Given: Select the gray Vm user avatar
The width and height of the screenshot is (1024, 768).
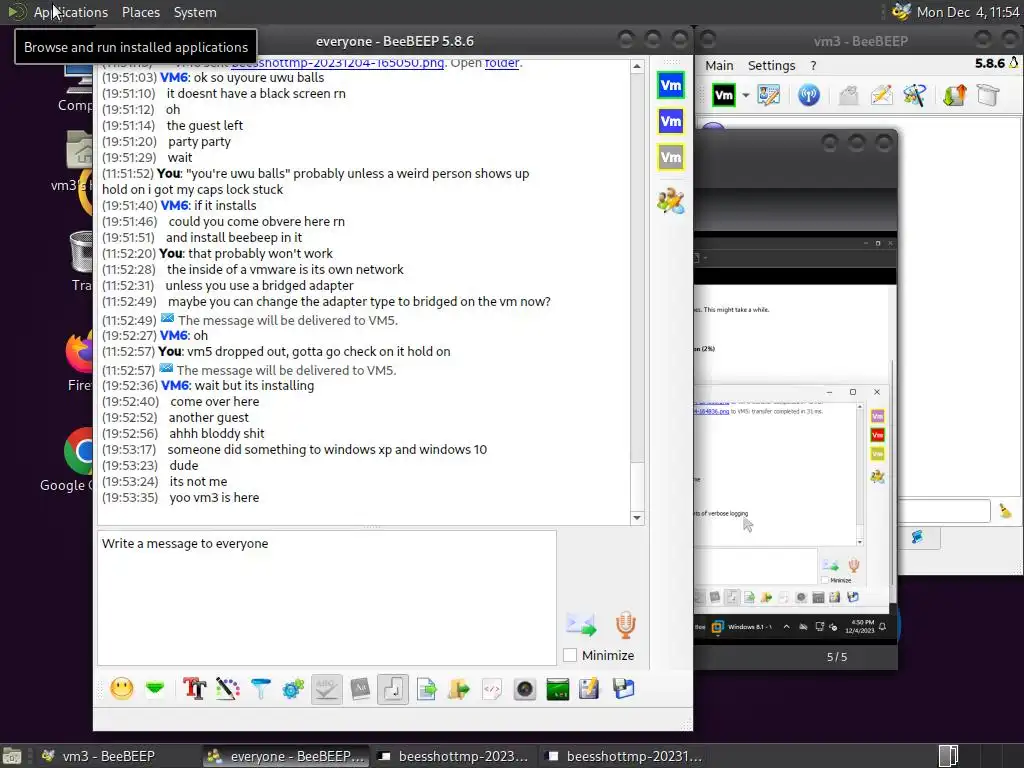Looking at the screenshot, I should pyautogui.click(x=671, y=157).
